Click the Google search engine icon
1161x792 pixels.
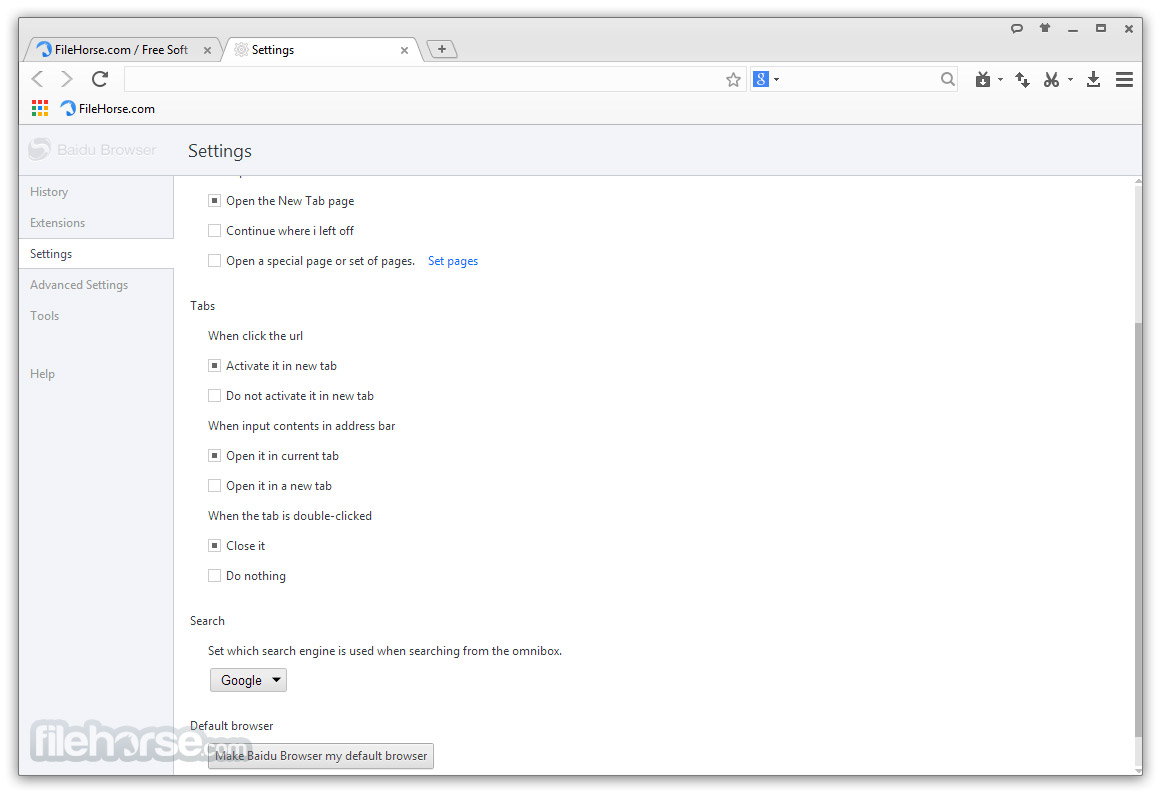pos(760,78)
